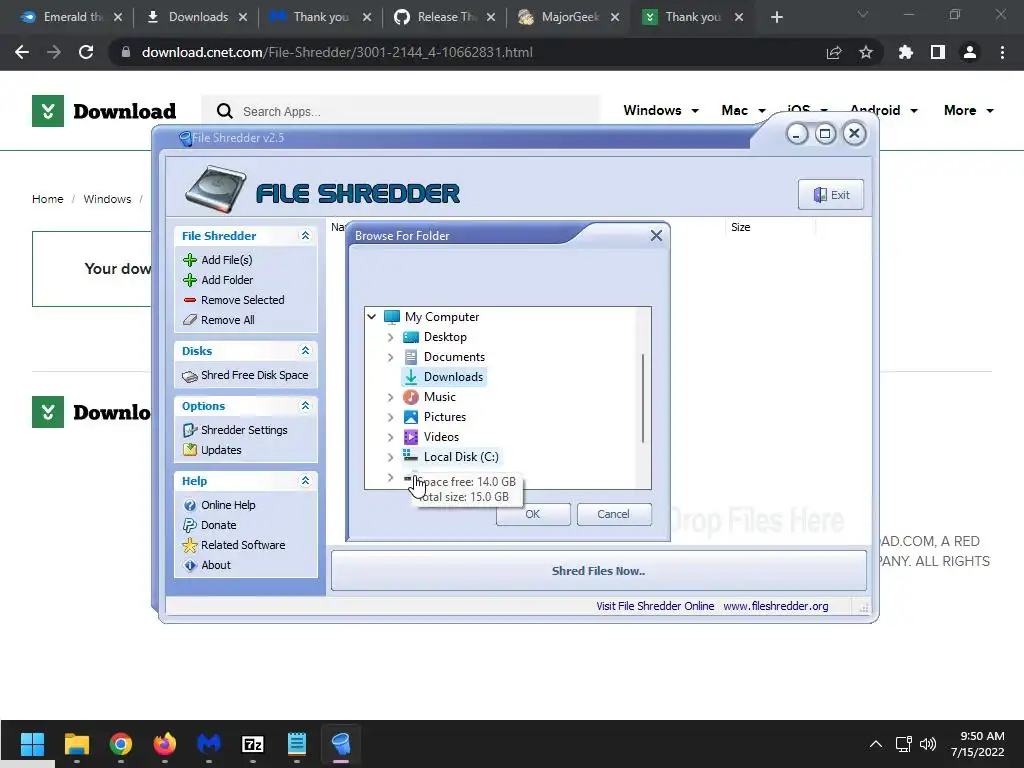
Task: Open the Chrome extensions puzzle icon
Action: coord(906,52)
